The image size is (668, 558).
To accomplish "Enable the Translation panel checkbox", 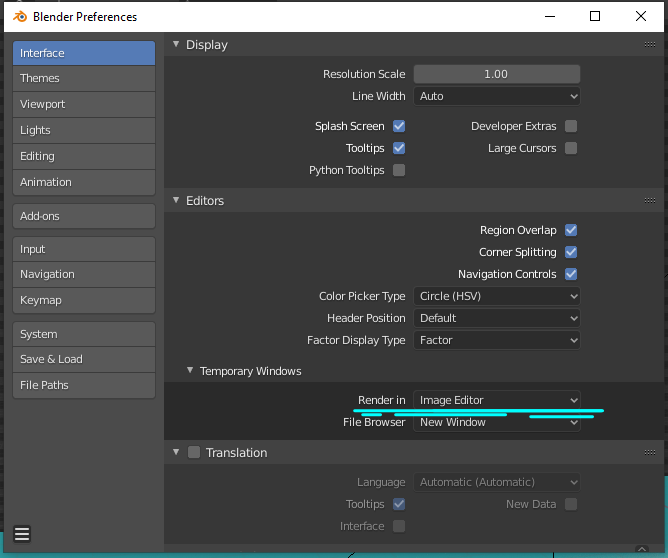I will [194, 452].
